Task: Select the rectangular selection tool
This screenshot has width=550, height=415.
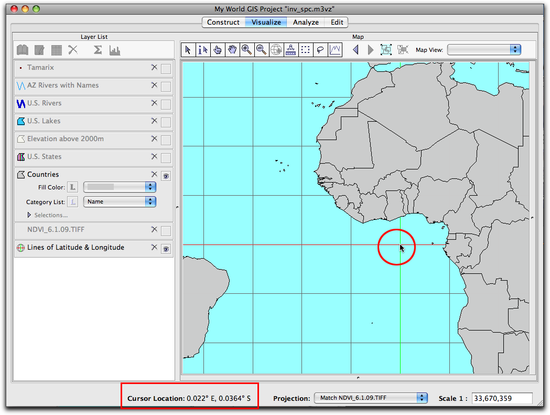Action: coord(306,50)
